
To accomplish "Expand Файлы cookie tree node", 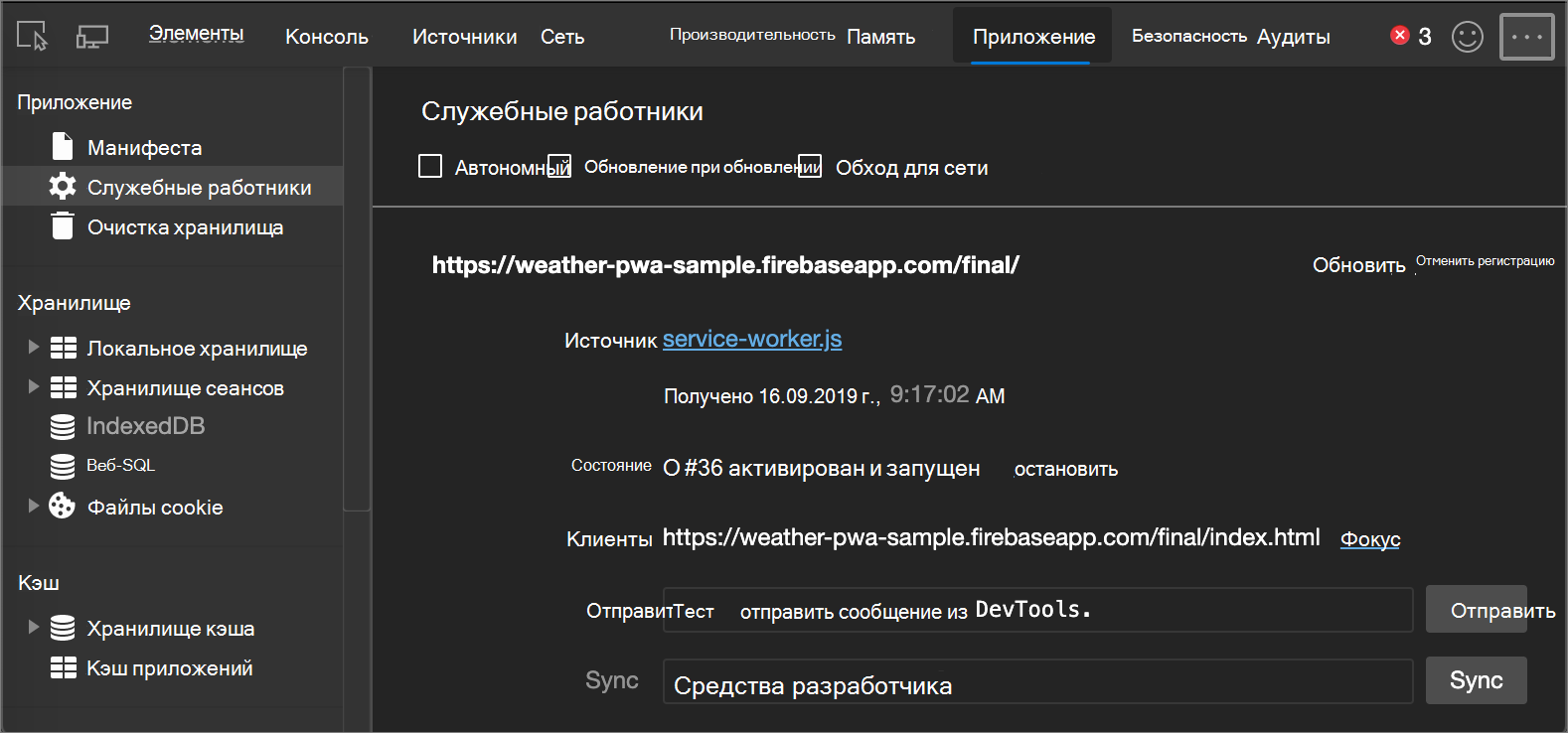I will (33, 506).
